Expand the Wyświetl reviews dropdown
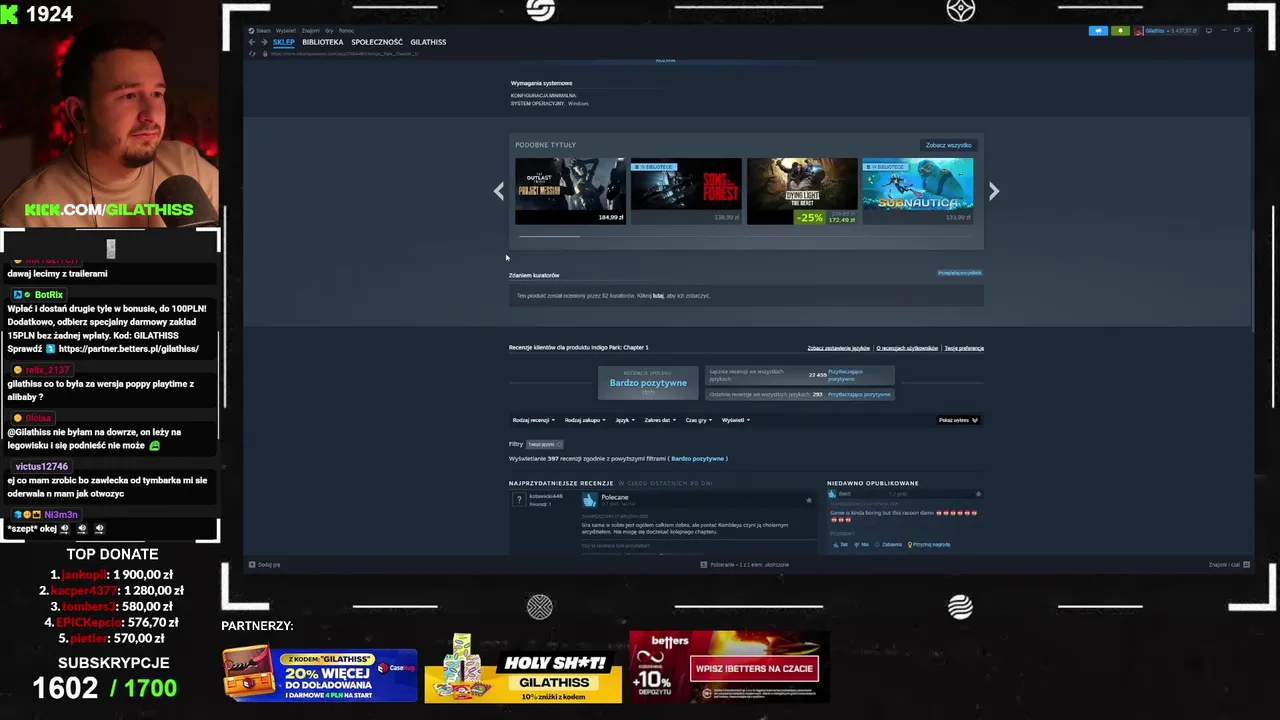 click(735, 420)
